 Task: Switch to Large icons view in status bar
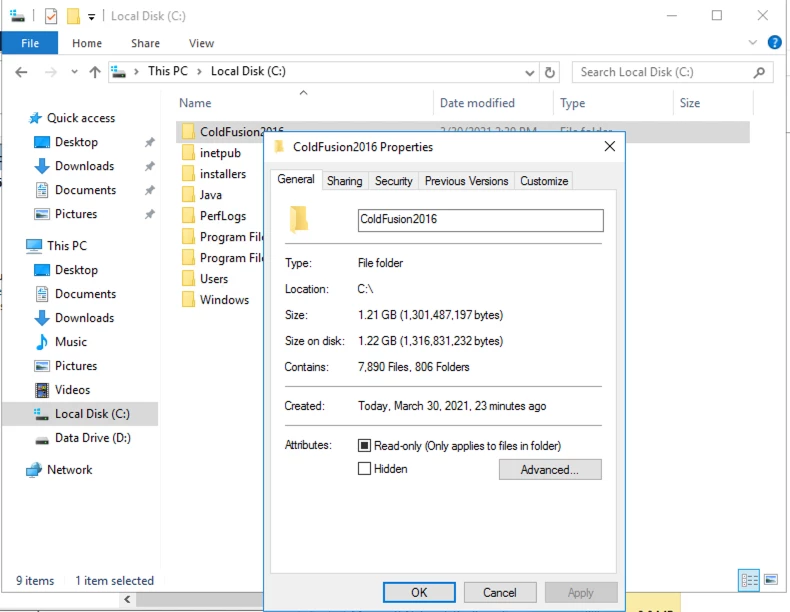pos(771,580)
